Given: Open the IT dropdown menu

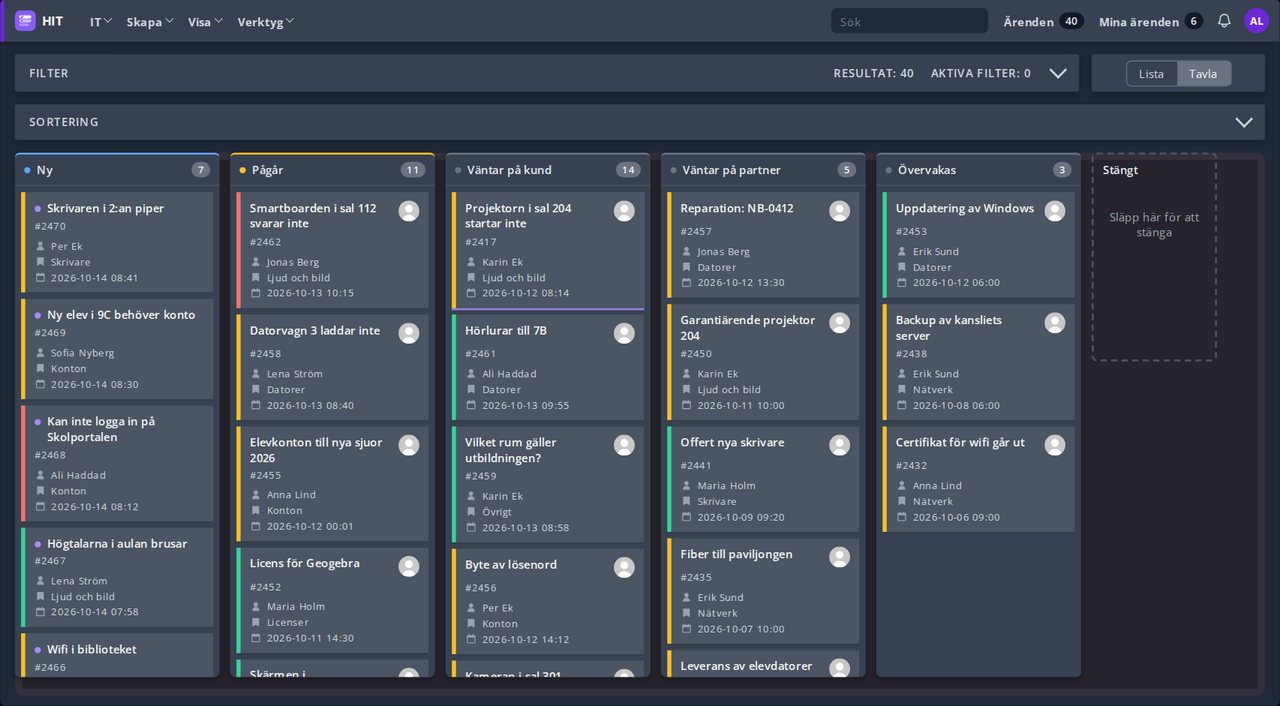Looking at the screenshot, I should pos(100,21).
